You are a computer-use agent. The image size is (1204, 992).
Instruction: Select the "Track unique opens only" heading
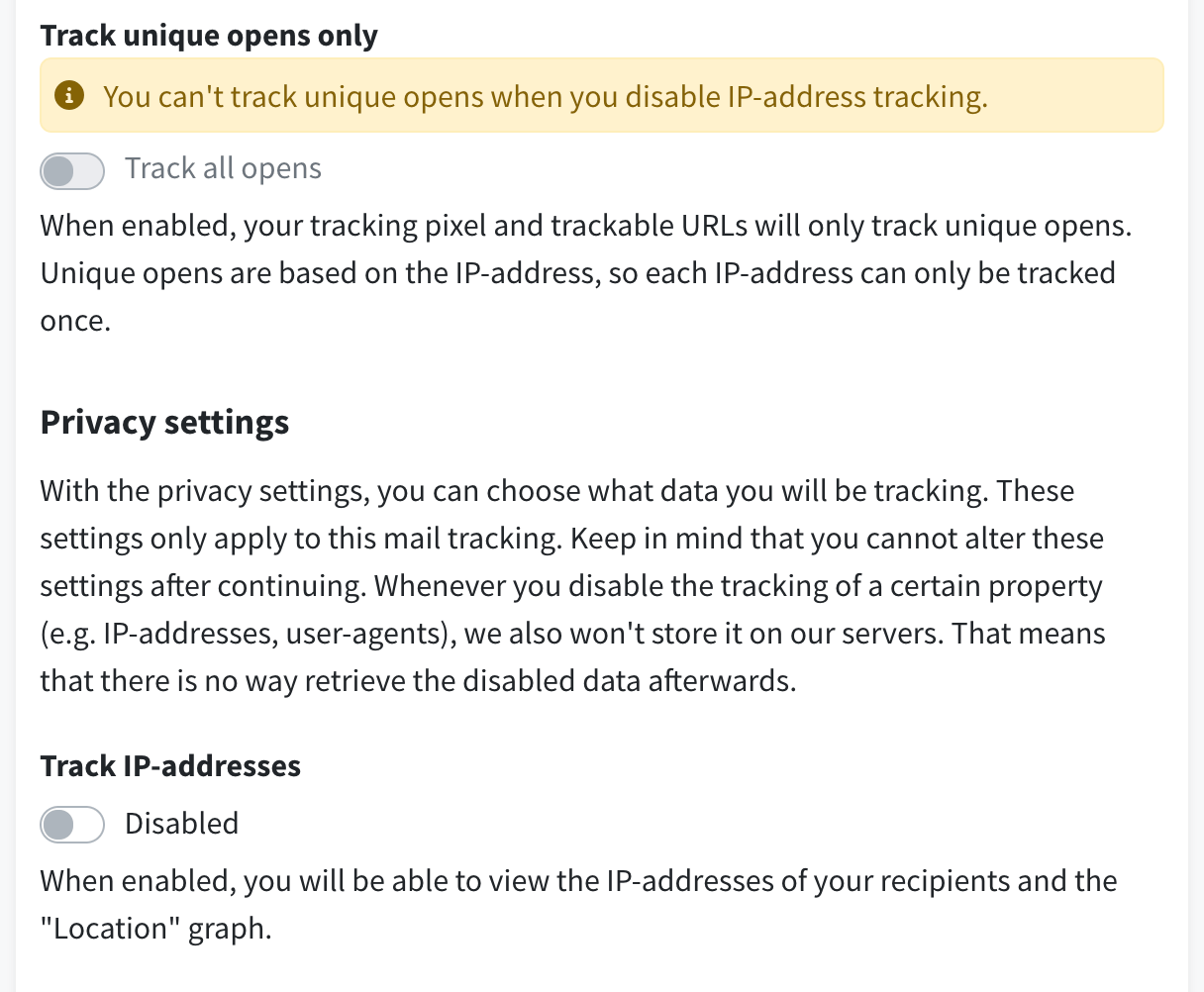209,37
